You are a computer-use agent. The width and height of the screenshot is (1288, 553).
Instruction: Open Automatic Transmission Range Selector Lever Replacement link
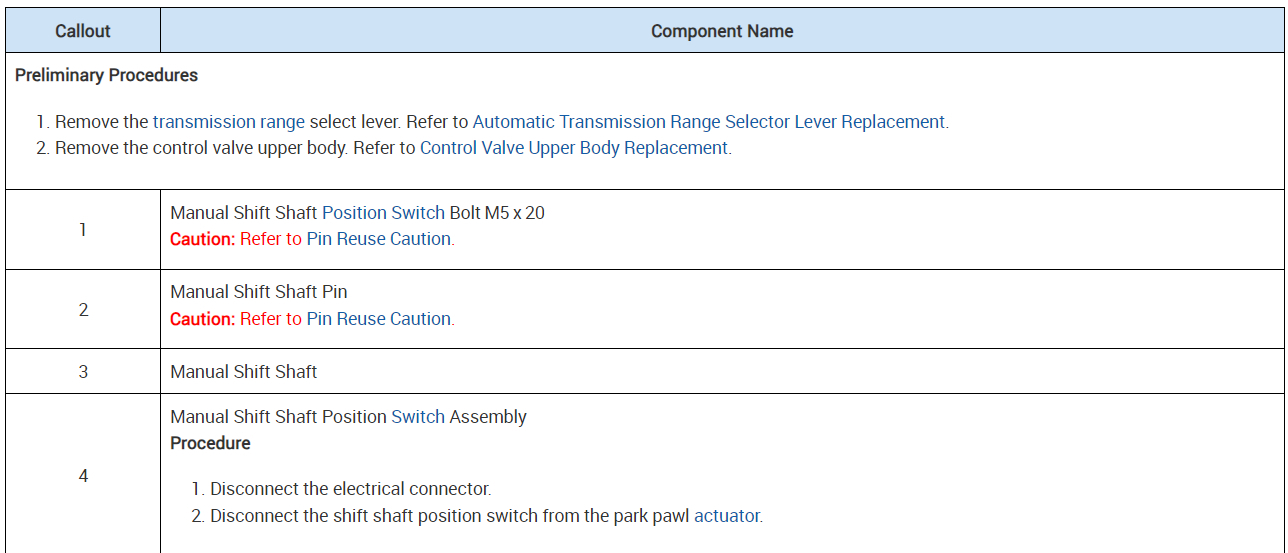(709, 122)
